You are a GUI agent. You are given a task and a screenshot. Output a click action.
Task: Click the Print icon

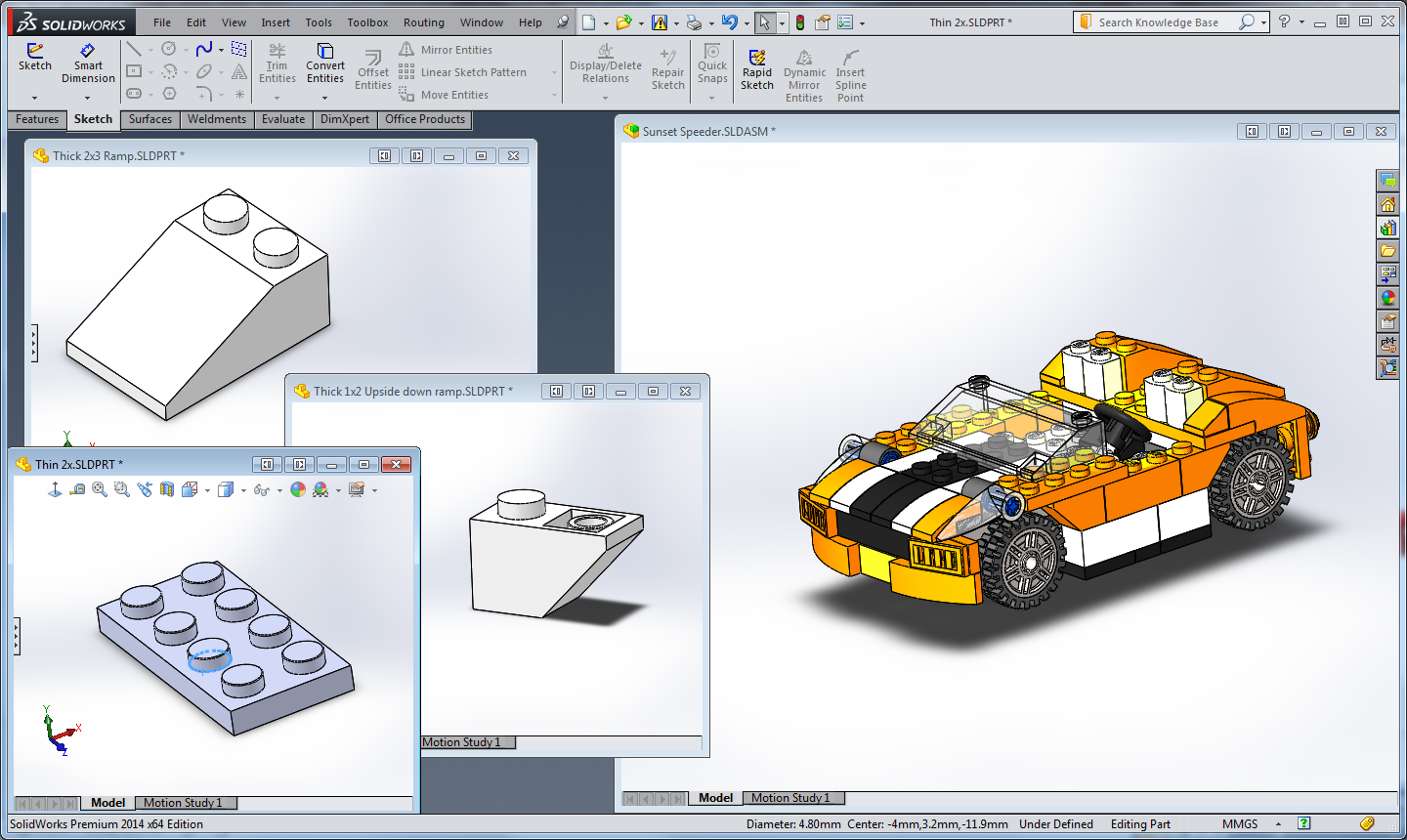[694, 22]
